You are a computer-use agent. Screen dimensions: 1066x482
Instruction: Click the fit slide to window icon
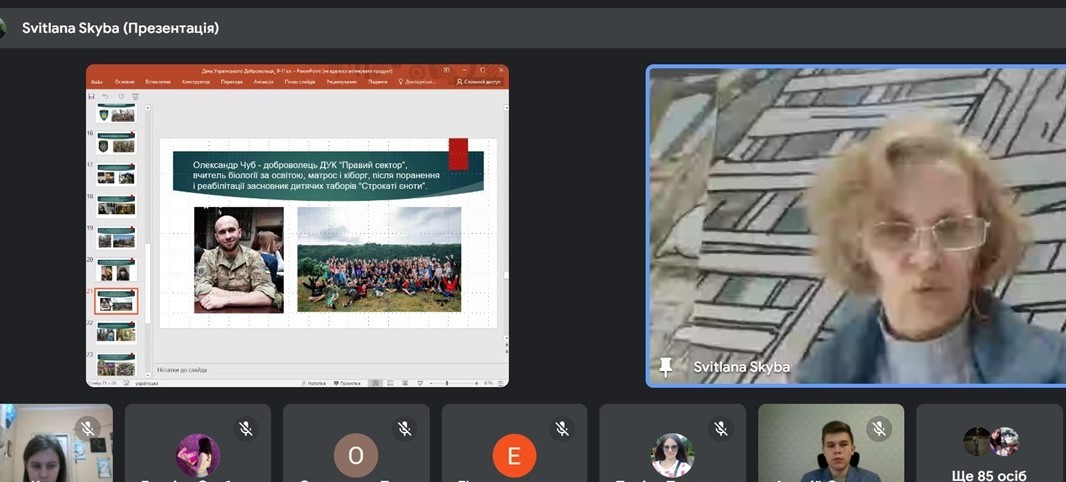tap(501, 383)
